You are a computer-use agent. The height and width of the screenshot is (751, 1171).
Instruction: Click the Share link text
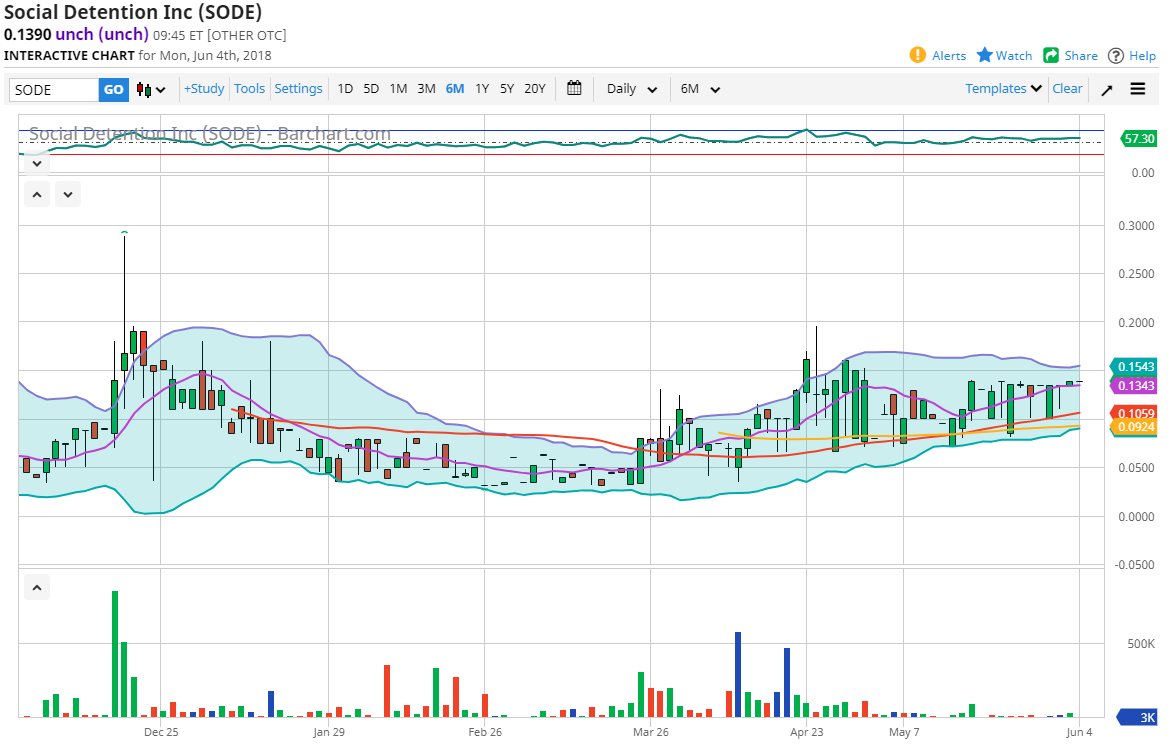coord(1081,56)
